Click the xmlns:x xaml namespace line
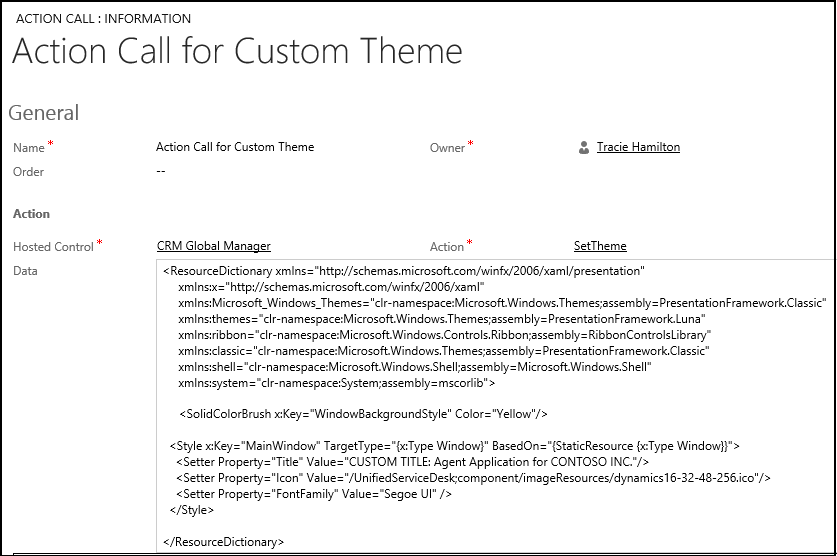This screenshot has width=837, height=556. tap(331, 287)
